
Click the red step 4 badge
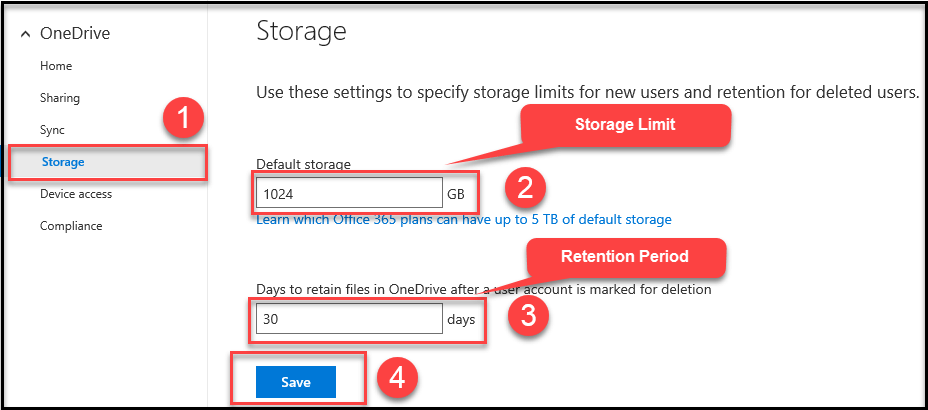(x=397, y=381)
